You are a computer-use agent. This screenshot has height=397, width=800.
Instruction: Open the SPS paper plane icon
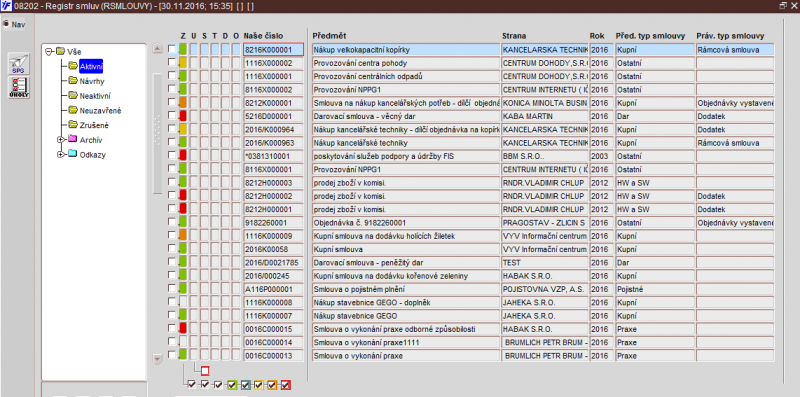point(18,64)
